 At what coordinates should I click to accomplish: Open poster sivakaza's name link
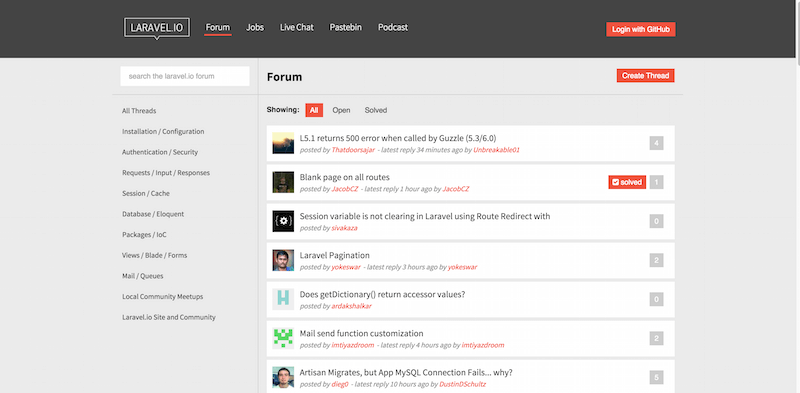344,228
